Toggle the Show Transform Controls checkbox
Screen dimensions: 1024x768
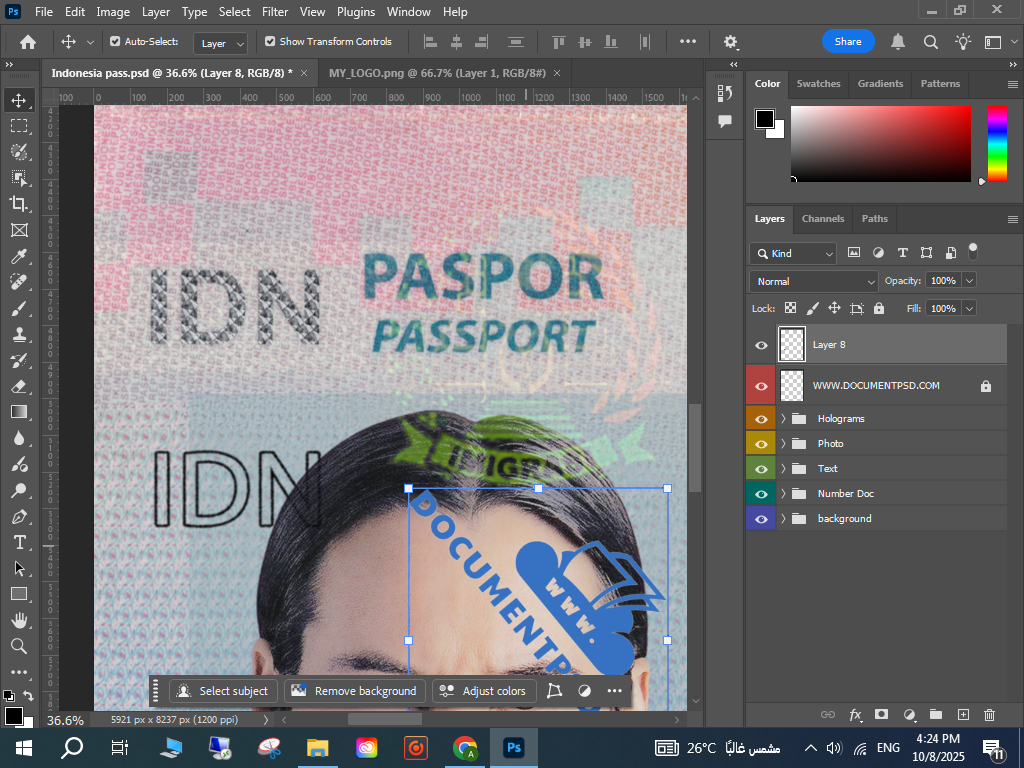pos(270,42)
